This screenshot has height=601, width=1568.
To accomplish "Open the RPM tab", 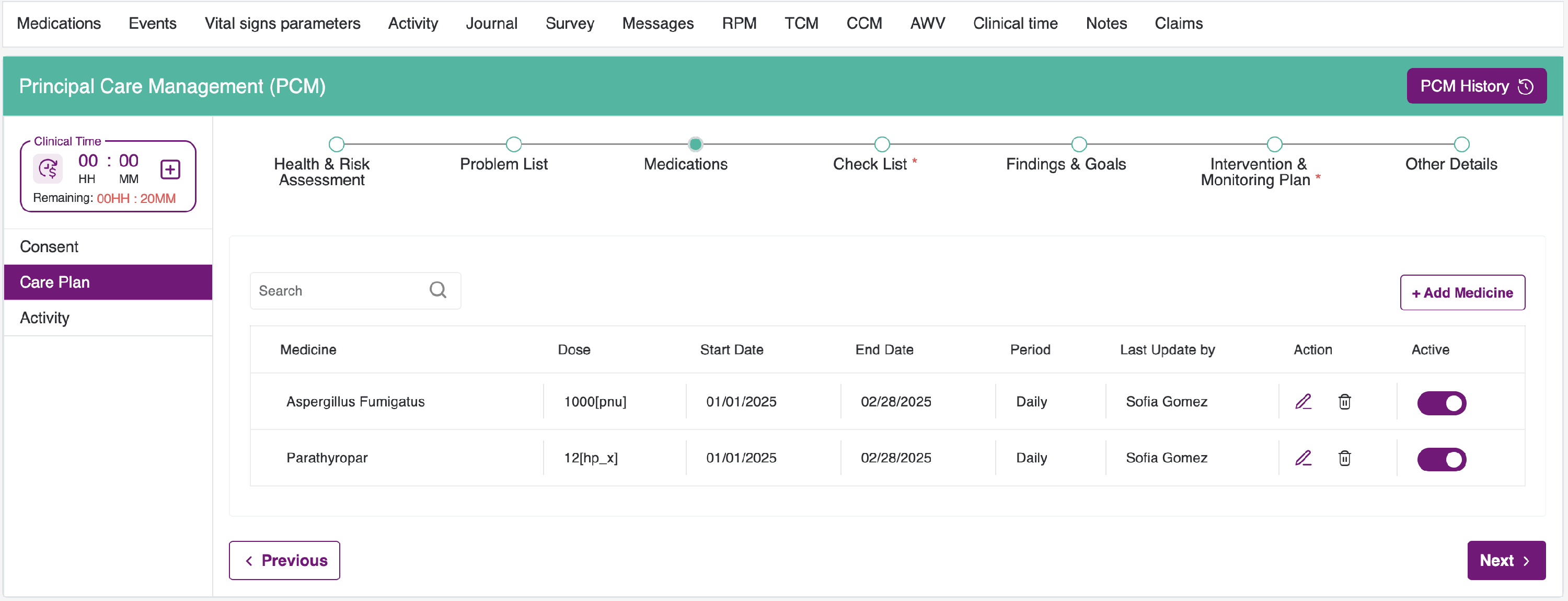I will pos(739,23).
